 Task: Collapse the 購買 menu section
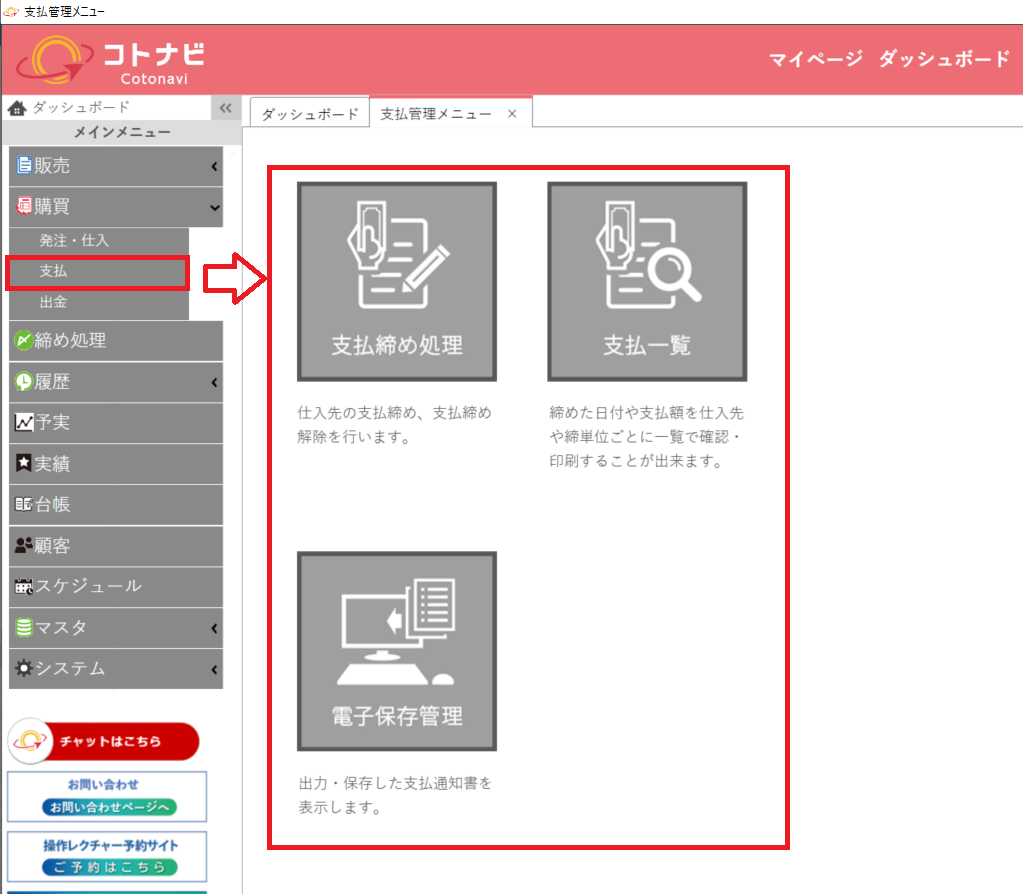click(x=115, y=207)
